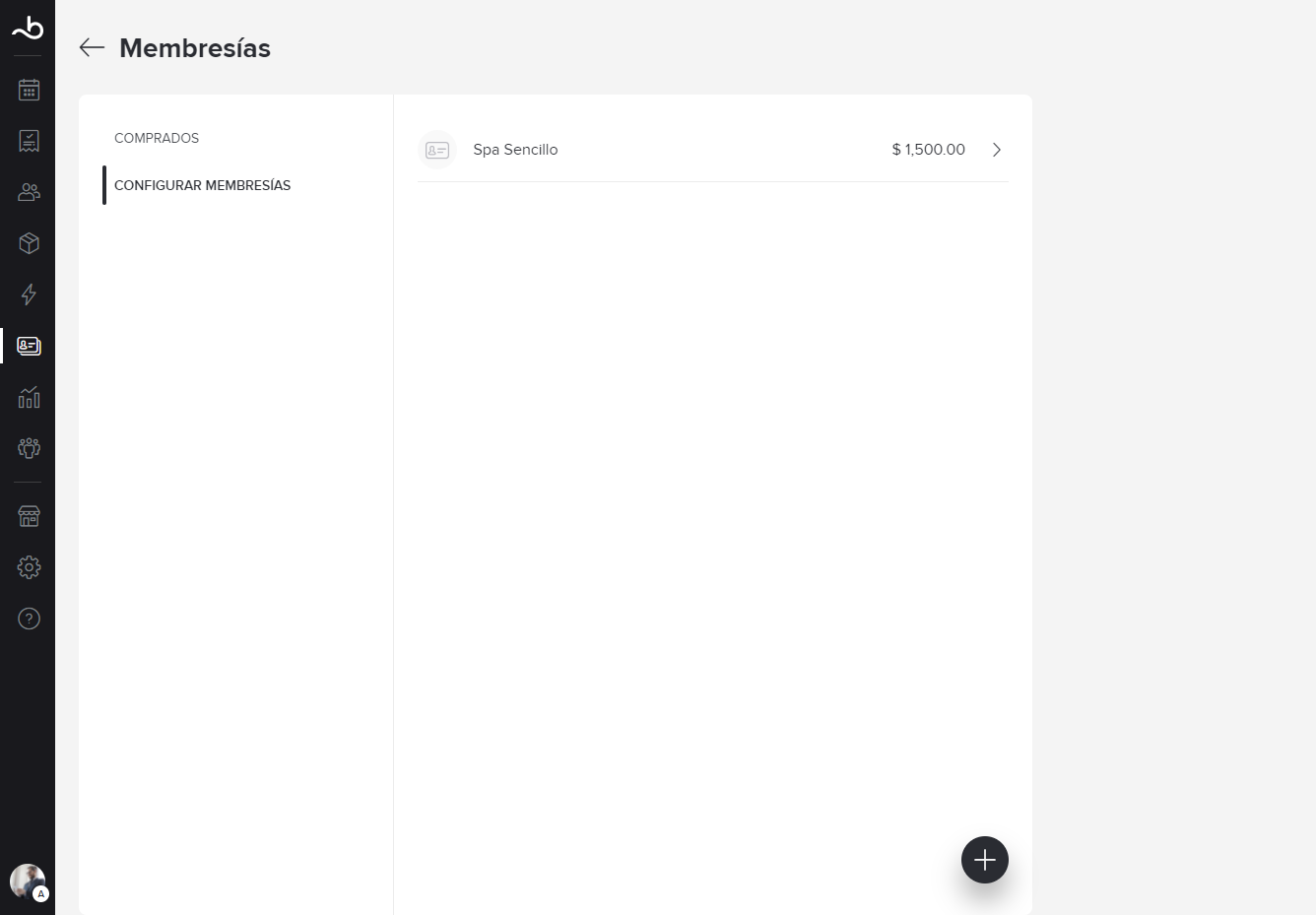This screenshot has width=1316, height=915.
Task: Click the Booksy logo at top
Action: point(28,28)
